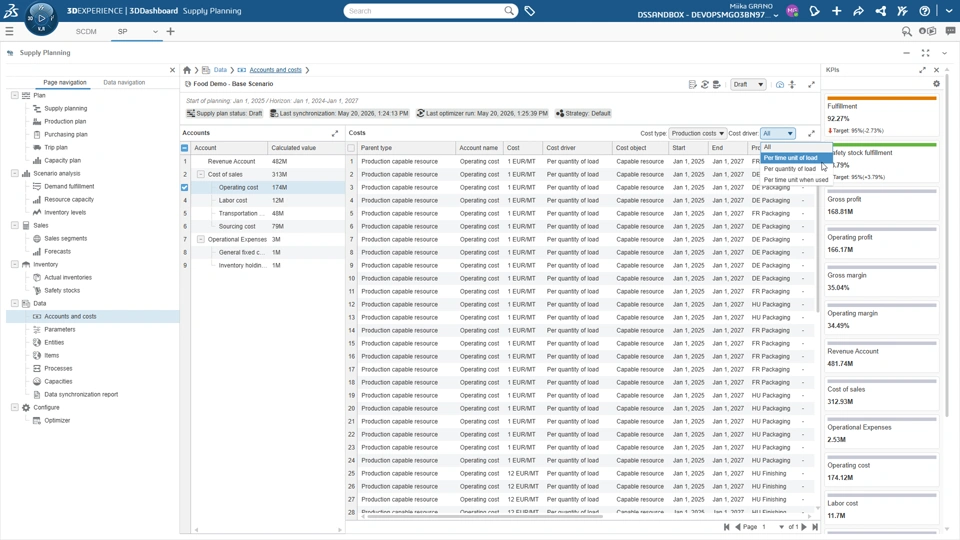Click the document edit icon left of the synchronize icon

692,84
